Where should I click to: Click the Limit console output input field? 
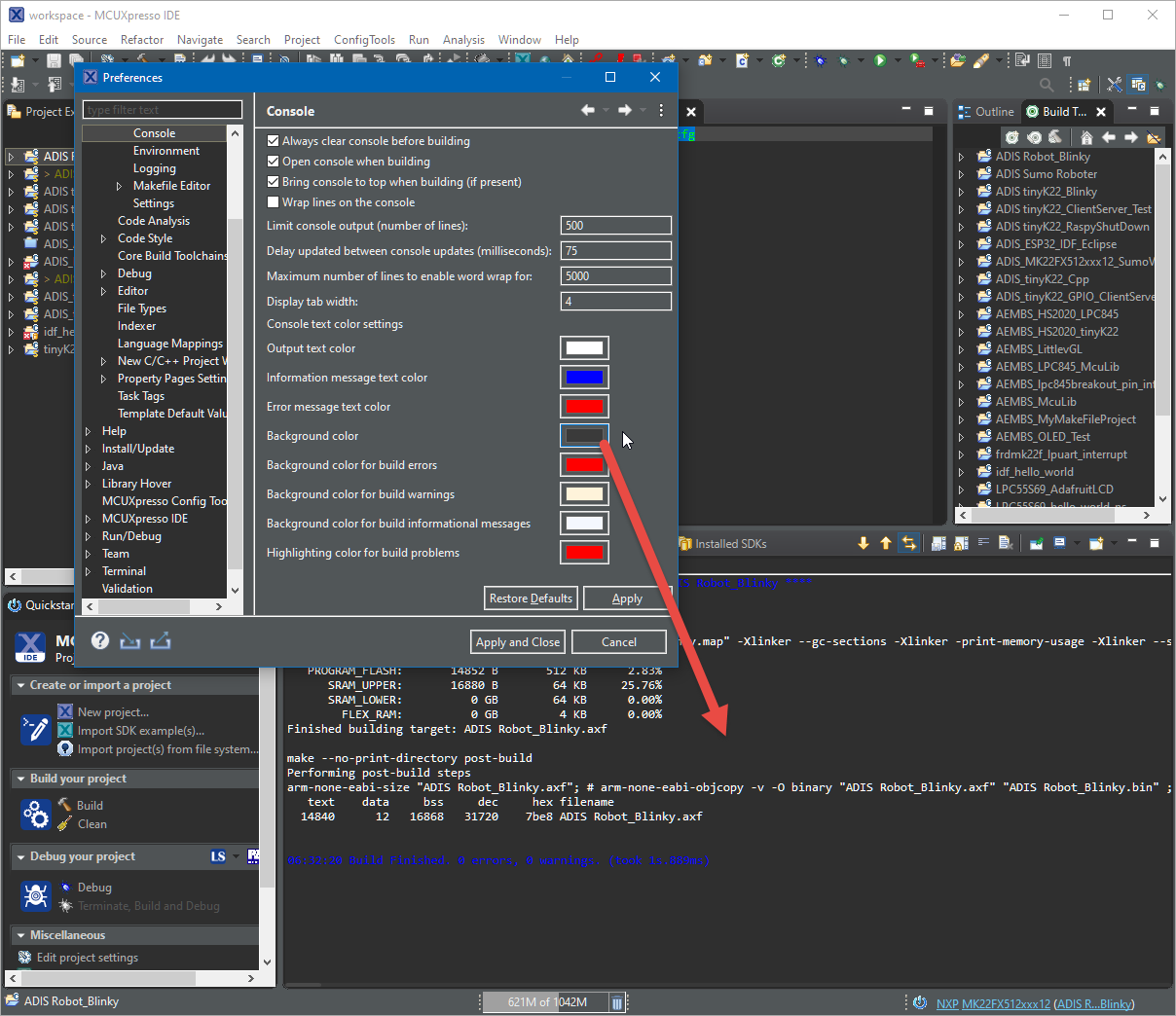click(615, 226)
